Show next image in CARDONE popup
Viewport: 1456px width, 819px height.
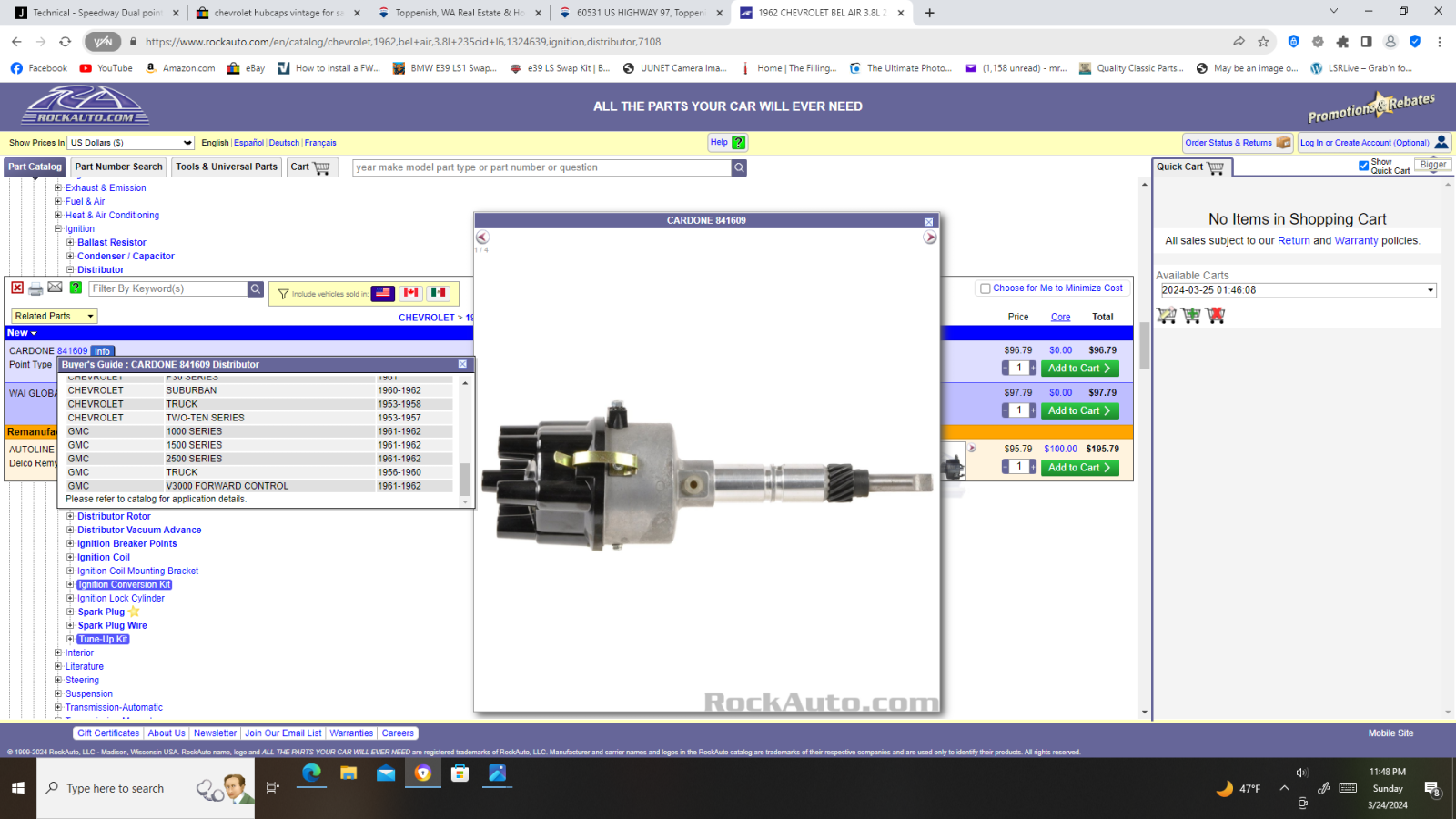point(929,238)
